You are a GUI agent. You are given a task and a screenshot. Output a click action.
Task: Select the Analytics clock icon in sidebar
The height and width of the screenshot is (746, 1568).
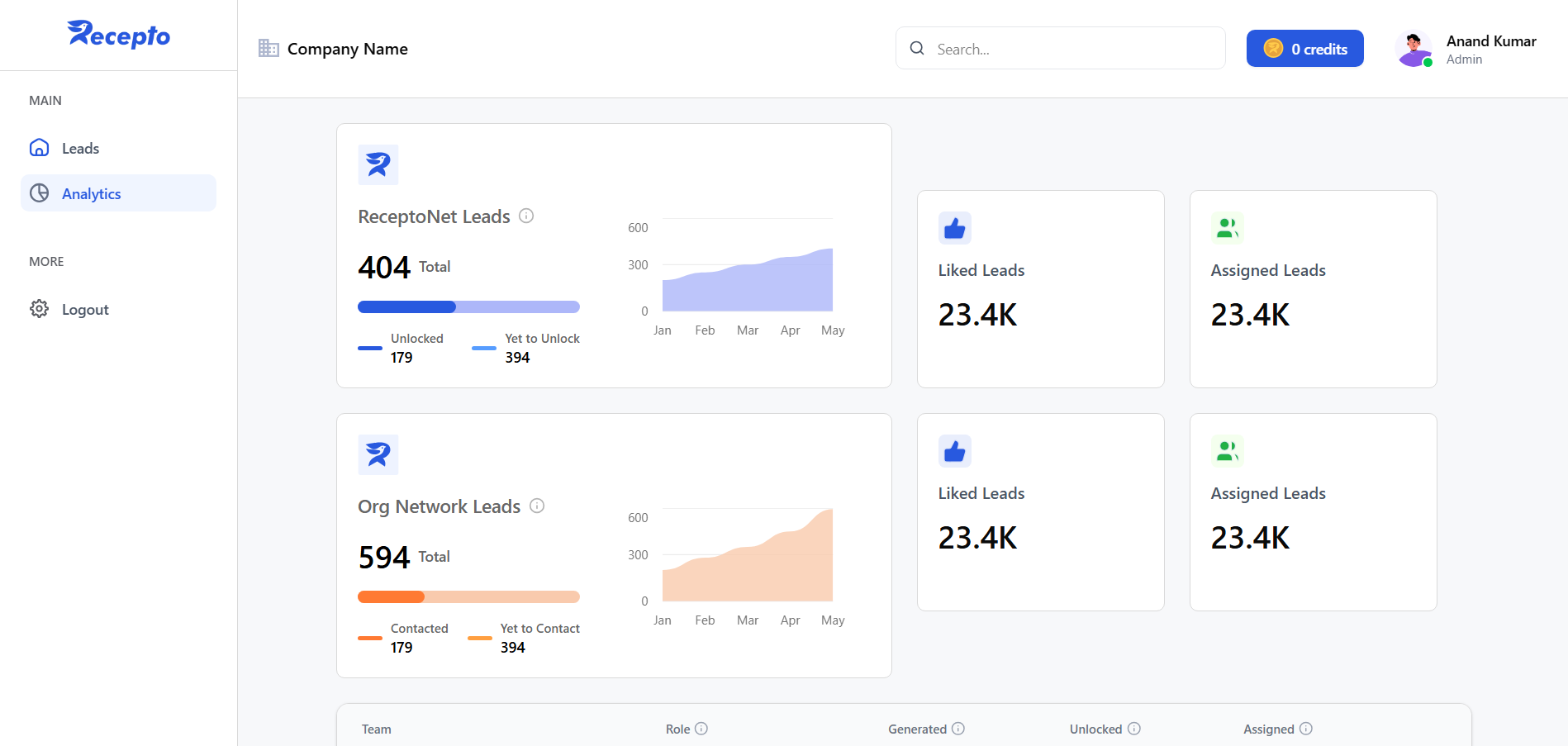click(39, 192)
